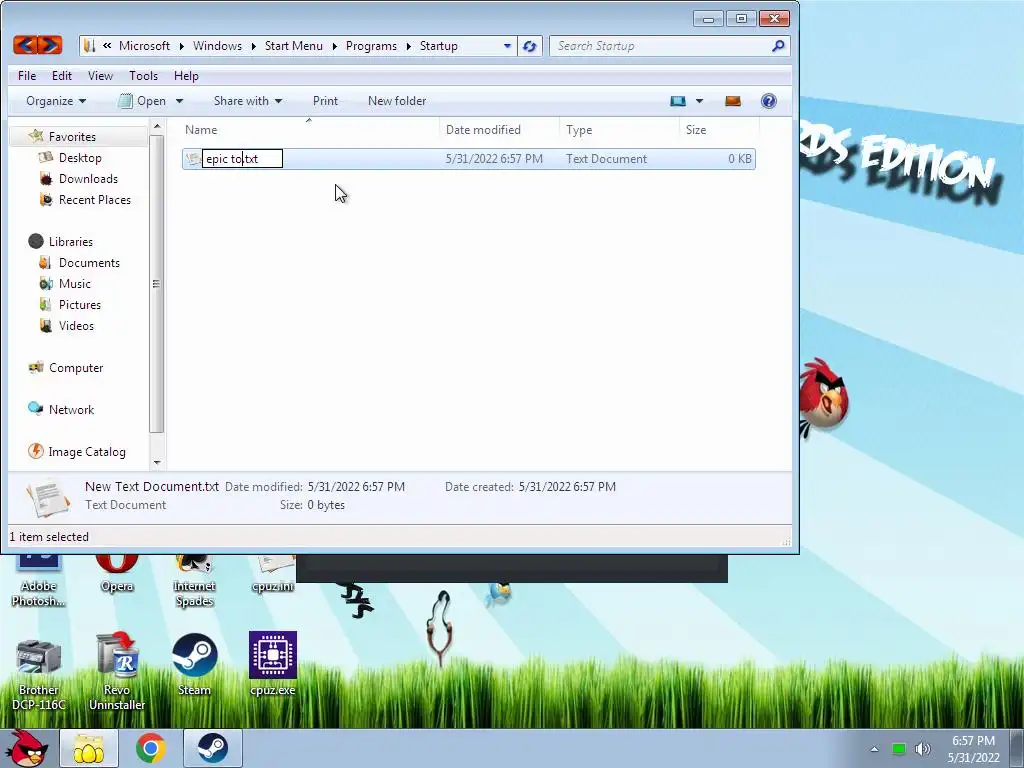Open Explorer from taskbar
Image resolution: width=1024 pixels, height=768 pixels.
[88, 748]
